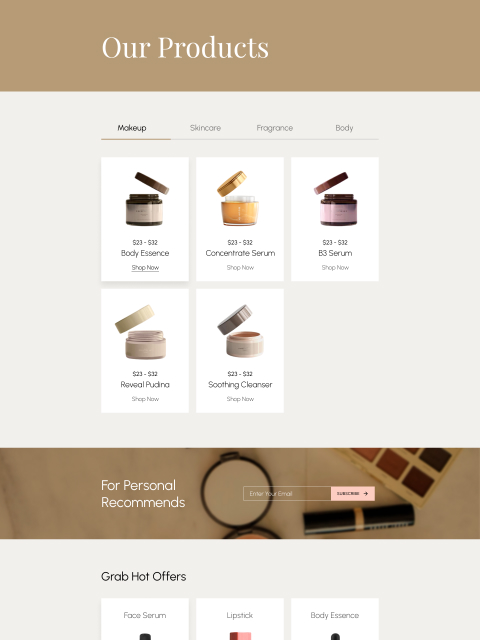Focus the Enter Your Email field
This screenshot has height=640, width=480.
(287, 493)
